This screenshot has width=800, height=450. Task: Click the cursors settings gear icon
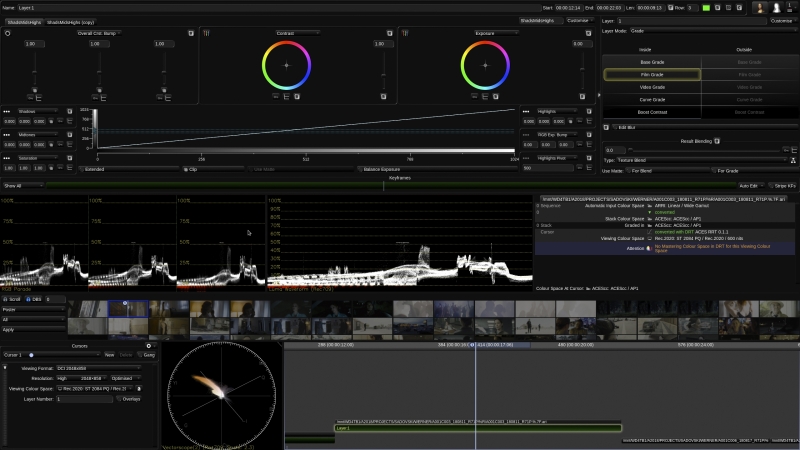[149, 346]
